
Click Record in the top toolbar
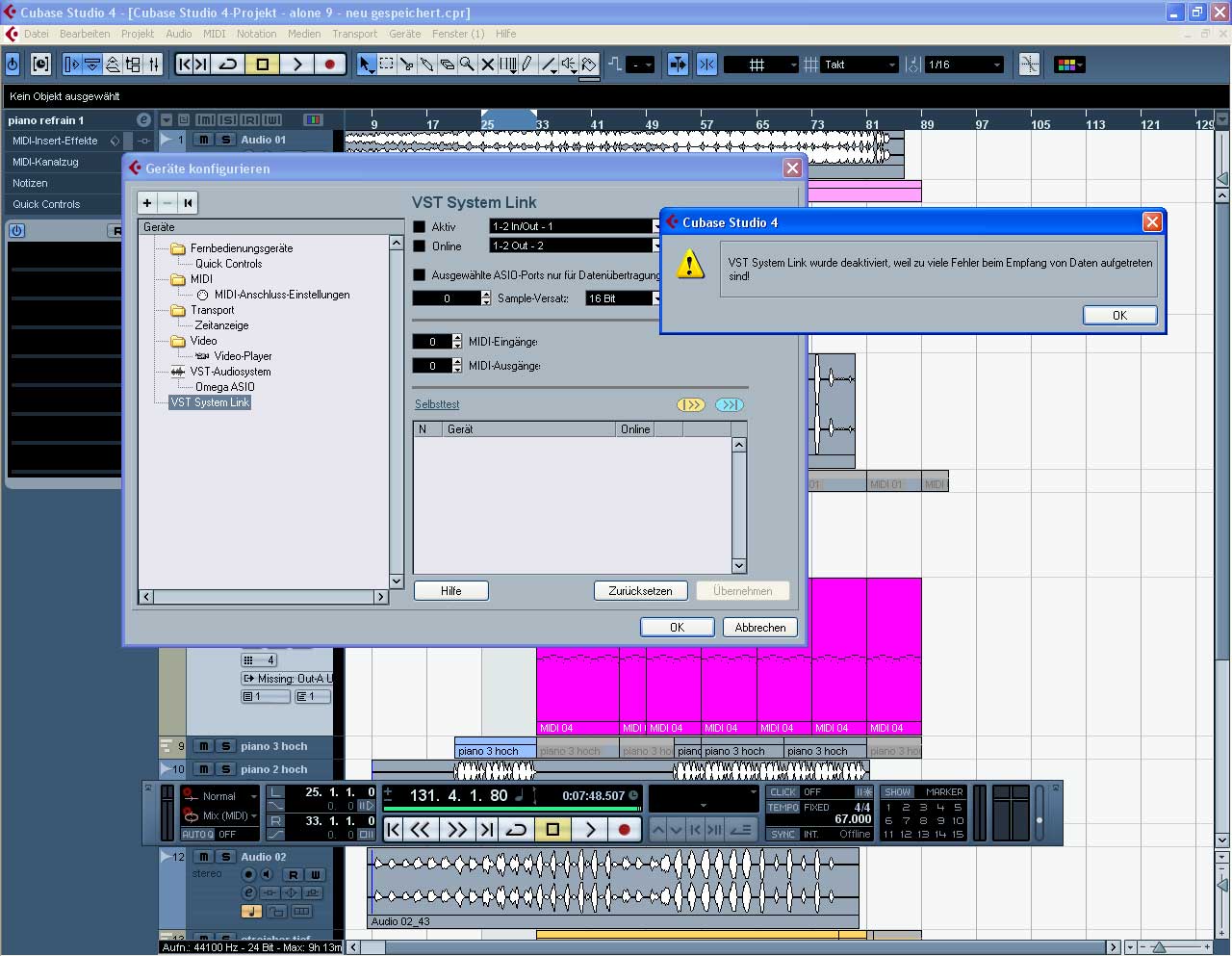click(330, 65)
